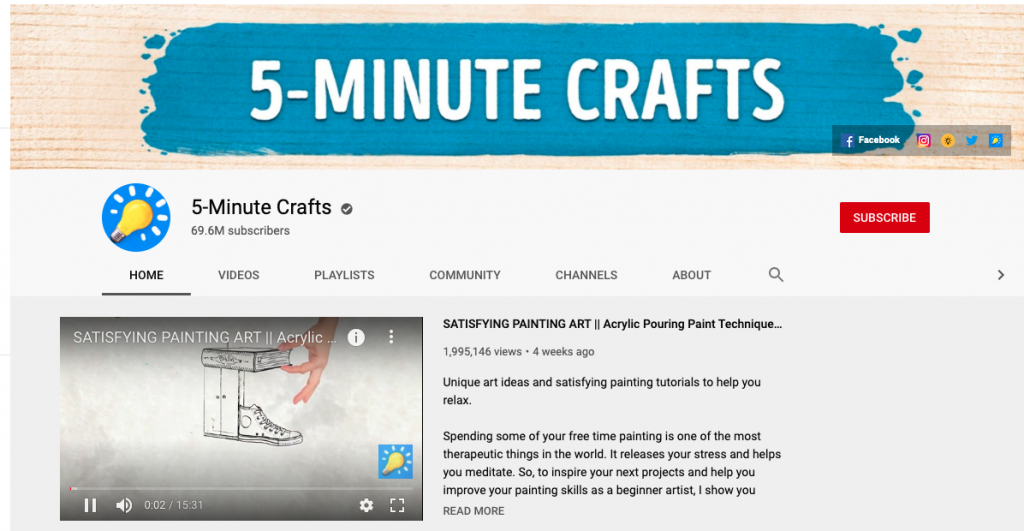This screenshot has height=531, width=1024.
Task: Switch to the ABOUT tab
Action: (x=692, y=276)
